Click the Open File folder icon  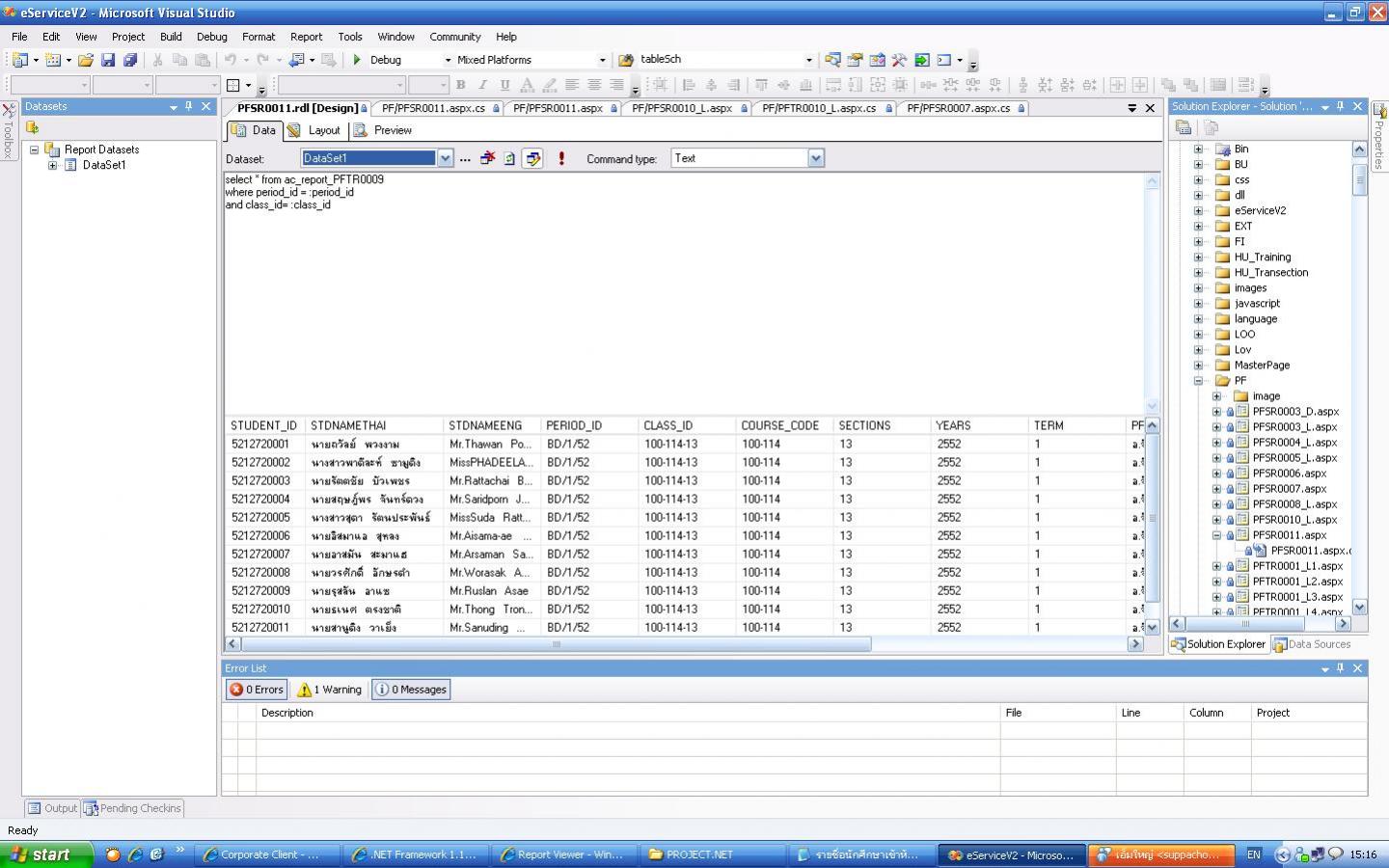click(85, 60)
